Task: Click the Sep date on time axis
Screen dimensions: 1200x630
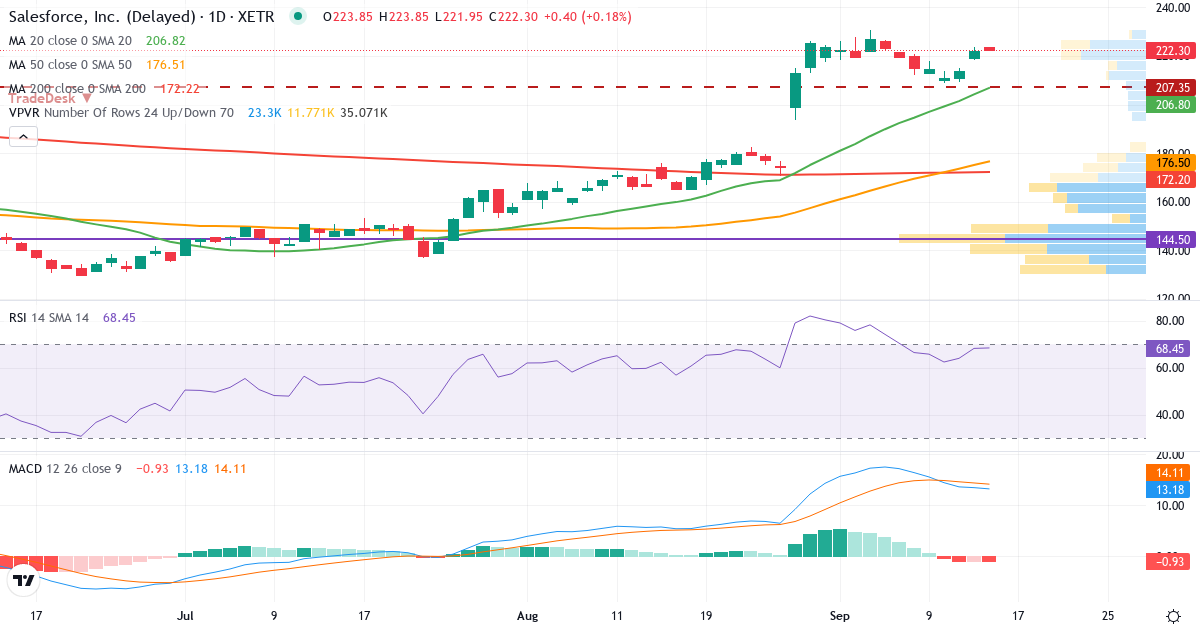Action: click(x=840, y=616)
